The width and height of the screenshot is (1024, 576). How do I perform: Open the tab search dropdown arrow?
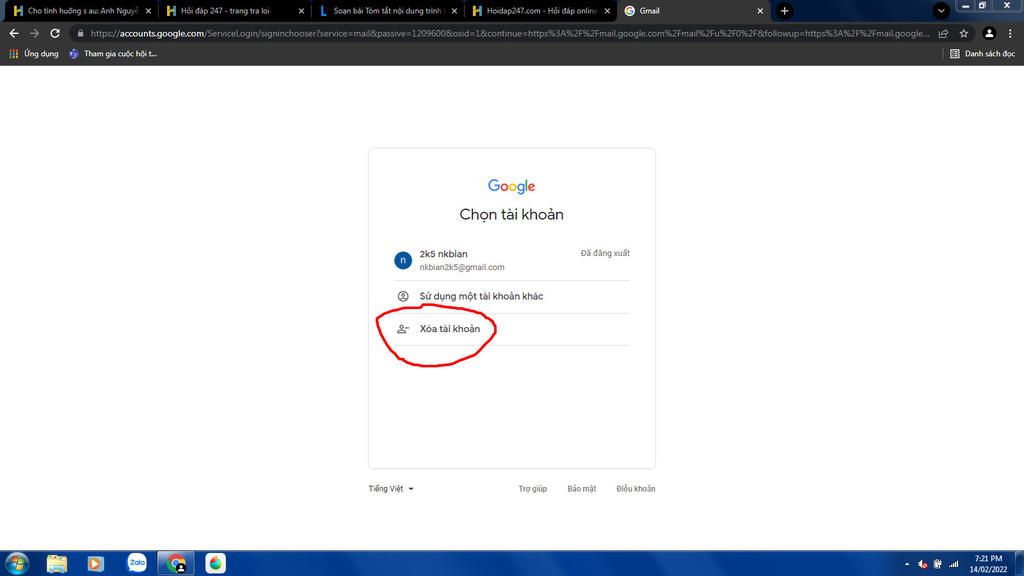coord(941,10)
